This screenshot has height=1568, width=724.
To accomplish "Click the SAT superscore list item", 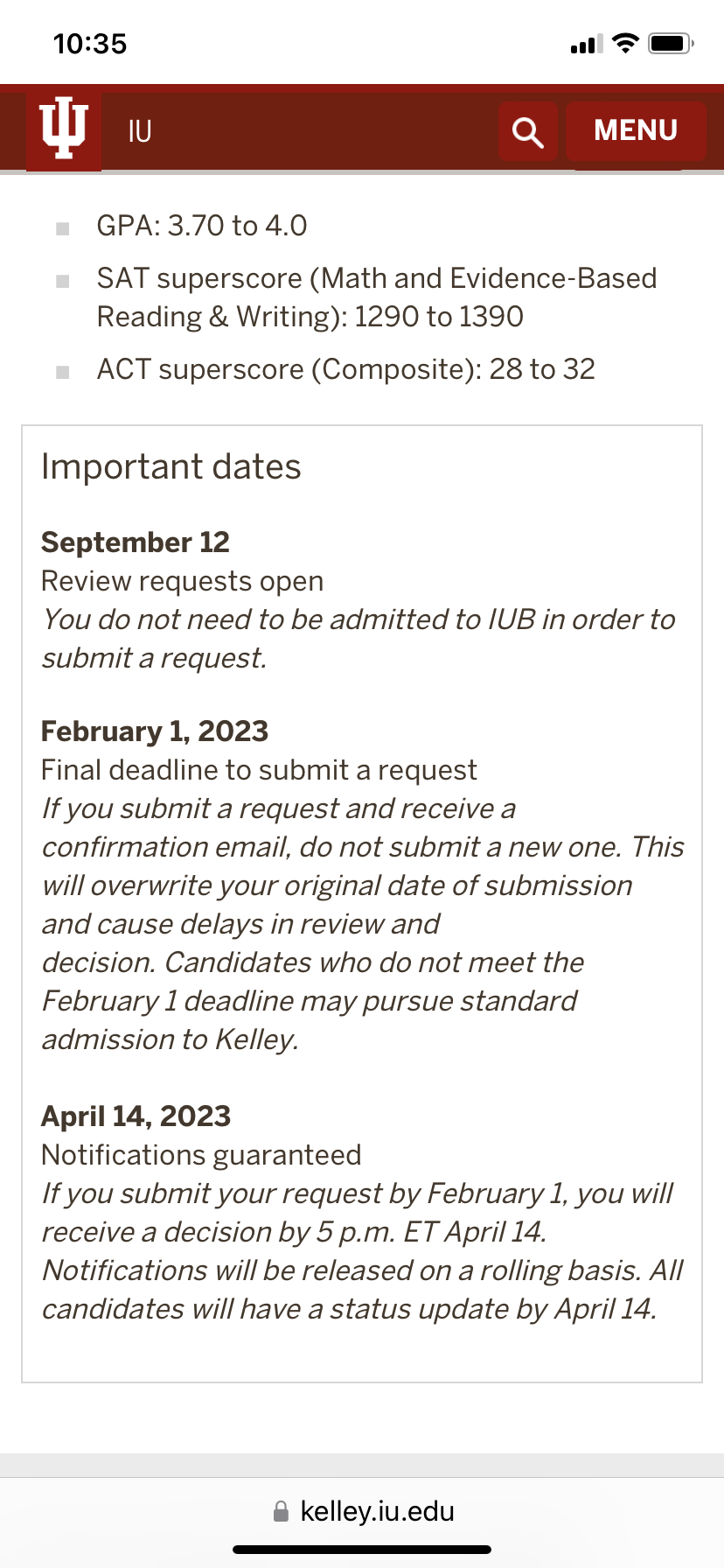I will tap(376, 297).
